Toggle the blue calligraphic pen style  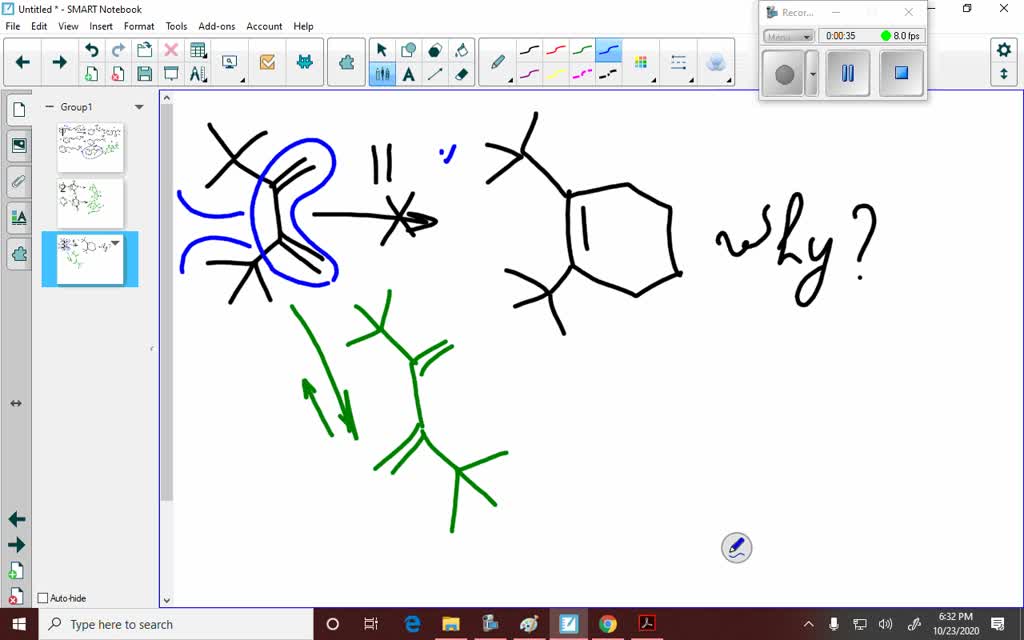tap(607, 48)
